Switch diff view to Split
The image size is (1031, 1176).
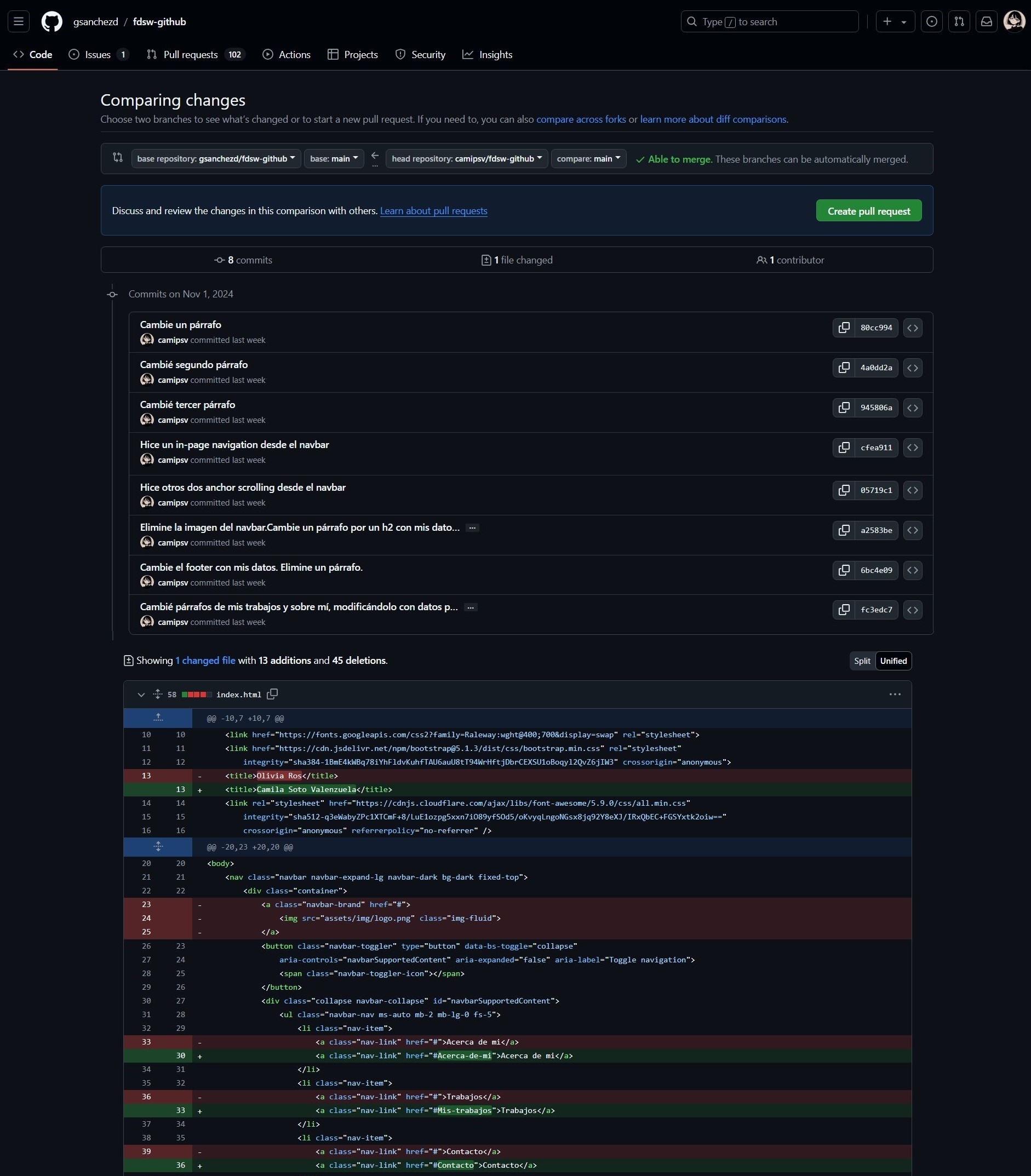tap(862, 661)
